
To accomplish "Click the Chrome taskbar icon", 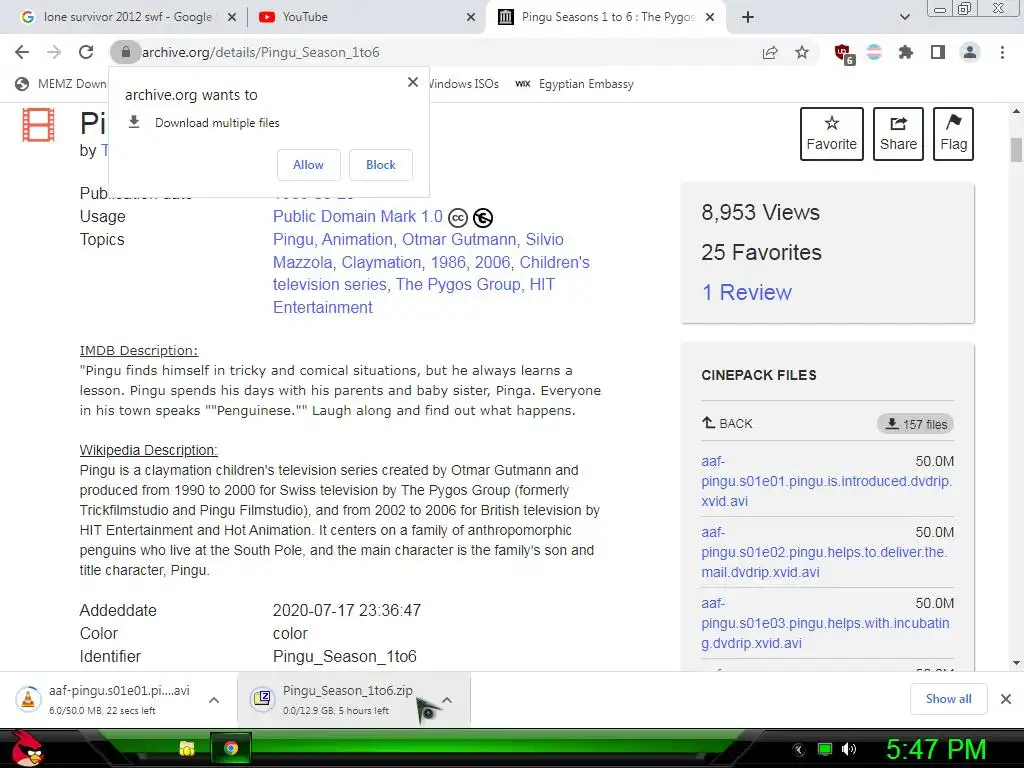I will pyautogui.click(x=231, y=748).
